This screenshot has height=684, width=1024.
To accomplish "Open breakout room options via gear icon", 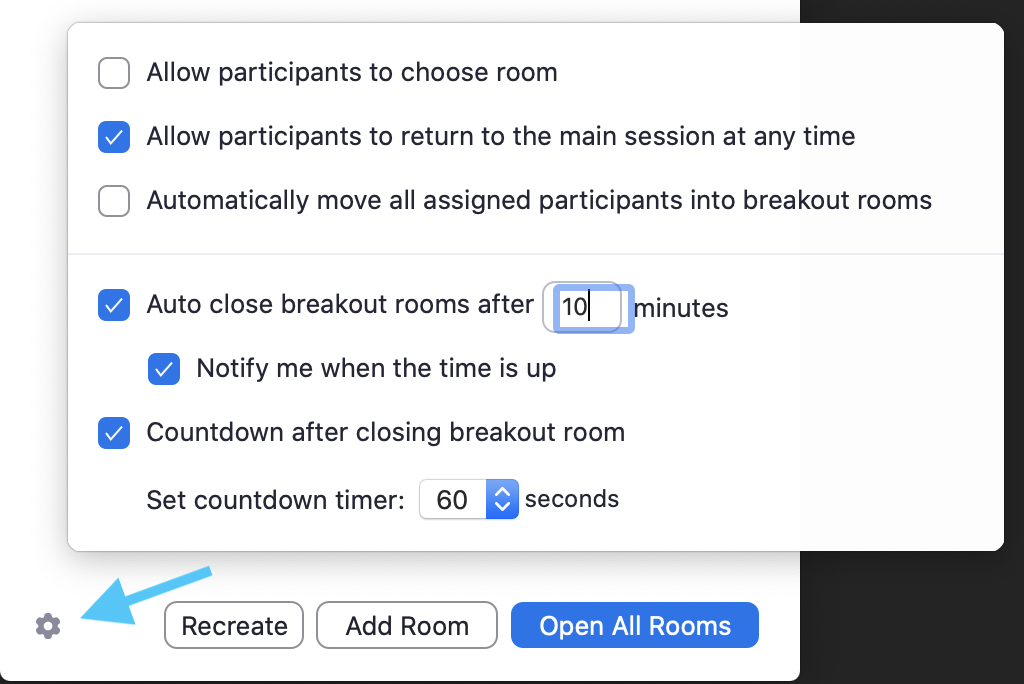I will click(47, 625).
